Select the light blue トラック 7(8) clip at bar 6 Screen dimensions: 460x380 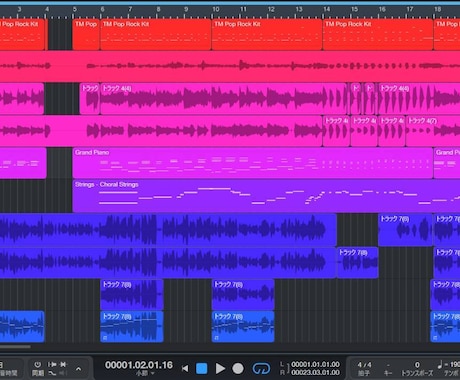pyautogui.click(x=132, y=327)
